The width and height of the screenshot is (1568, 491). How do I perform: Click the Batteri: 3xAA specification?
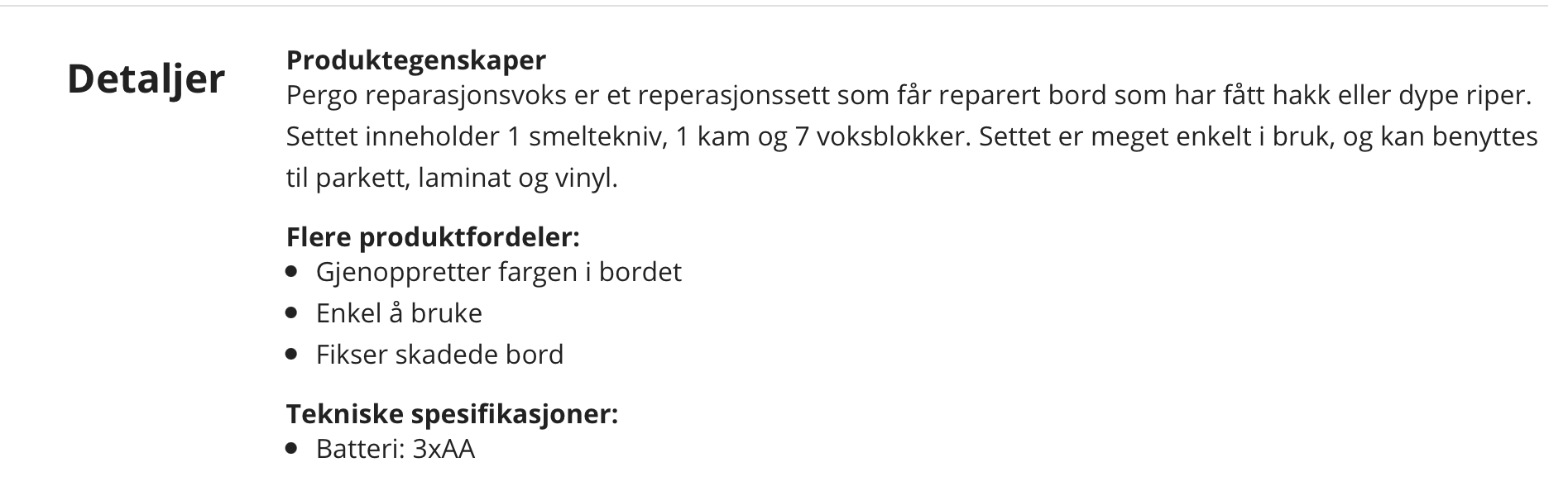396,449
